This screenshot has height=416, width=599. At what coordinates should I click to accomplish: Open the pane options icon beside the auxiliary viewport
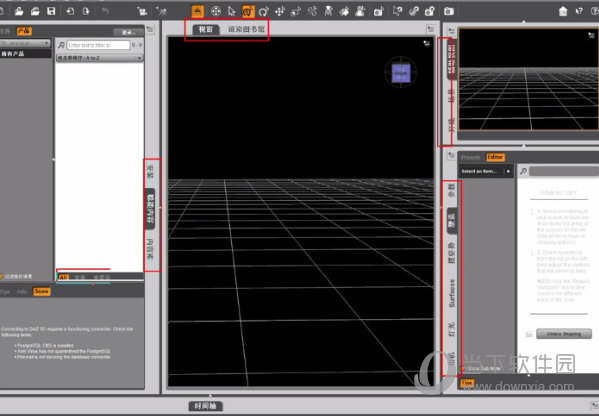point(452,31)
